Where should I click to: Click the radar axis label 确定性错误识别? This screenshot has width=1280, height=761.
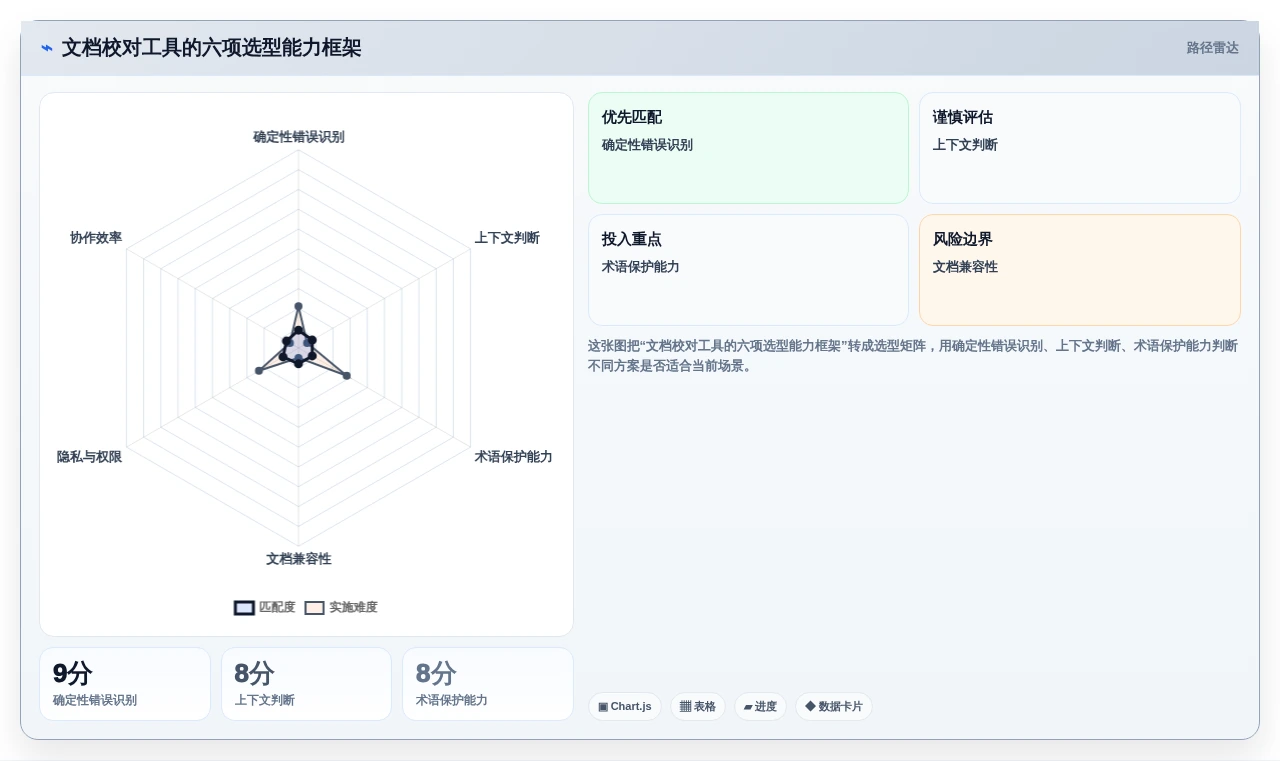tap(299, 137)
